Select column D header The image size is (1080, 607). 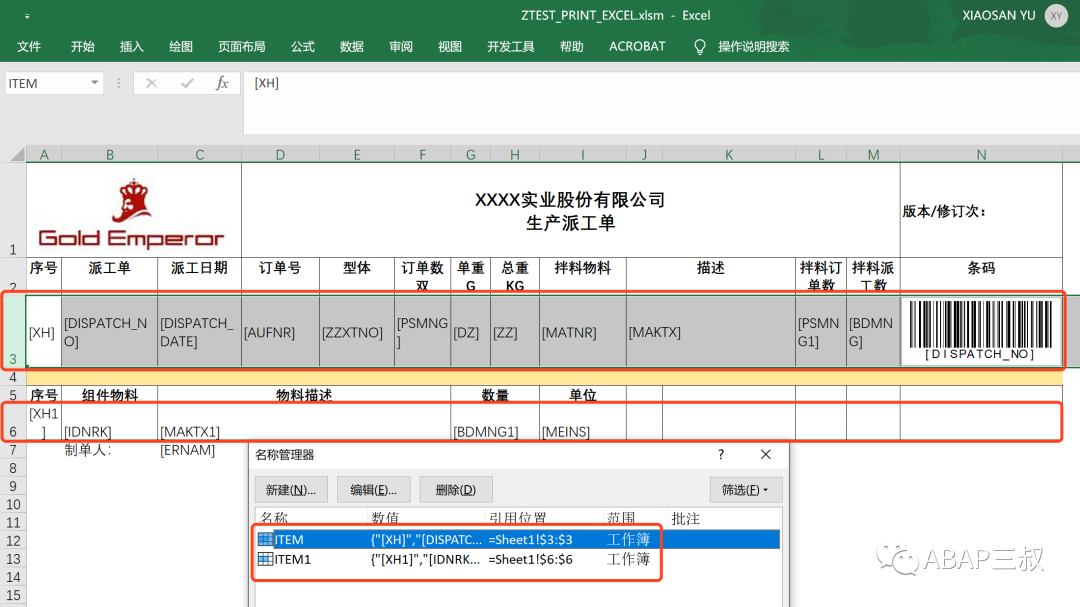(280, 155)
